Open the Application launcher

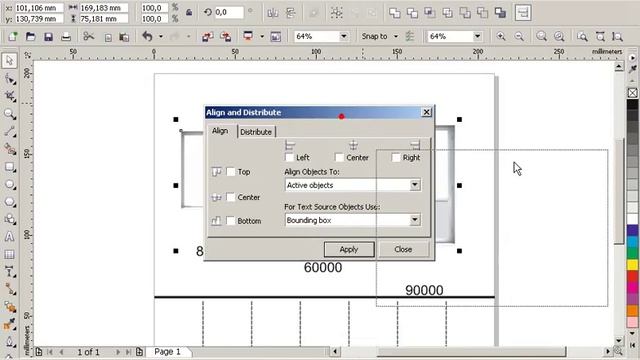tap(248, 36)
